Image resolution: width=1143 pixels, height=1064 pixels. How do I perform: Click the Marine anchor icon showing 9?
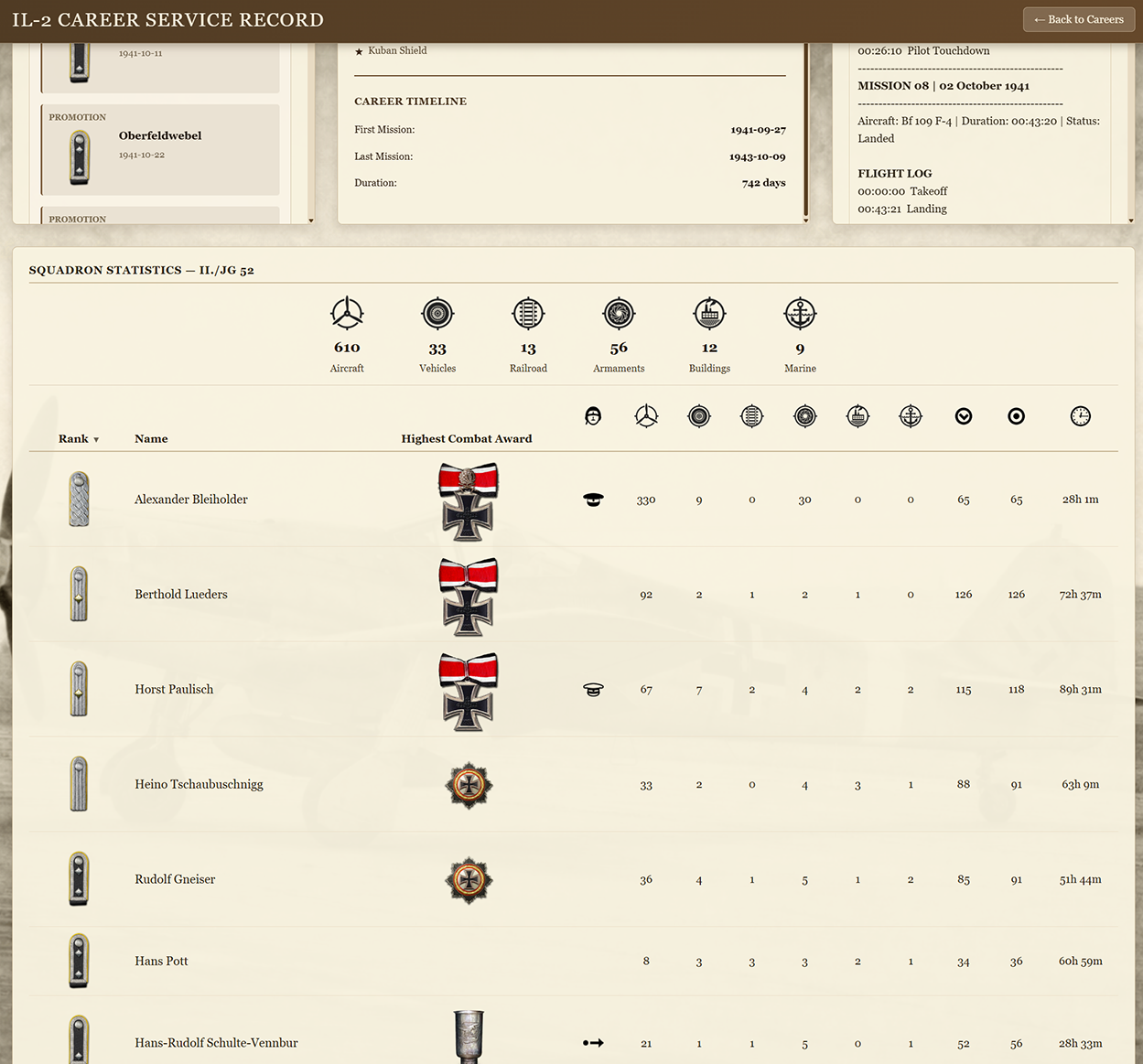(x=800, y=312)
